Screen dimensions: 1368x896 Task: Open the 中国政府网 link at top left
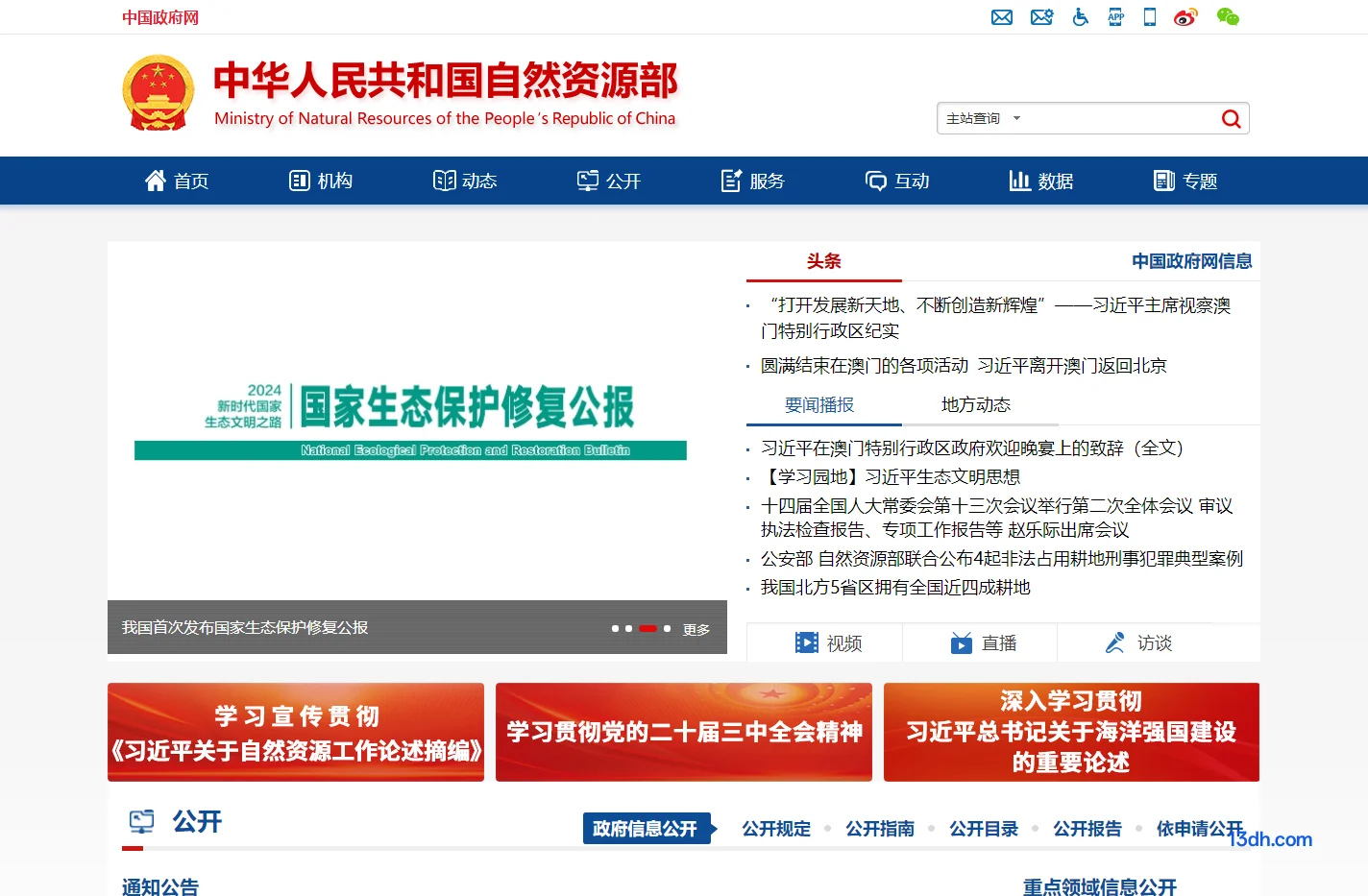pos(160,17)
